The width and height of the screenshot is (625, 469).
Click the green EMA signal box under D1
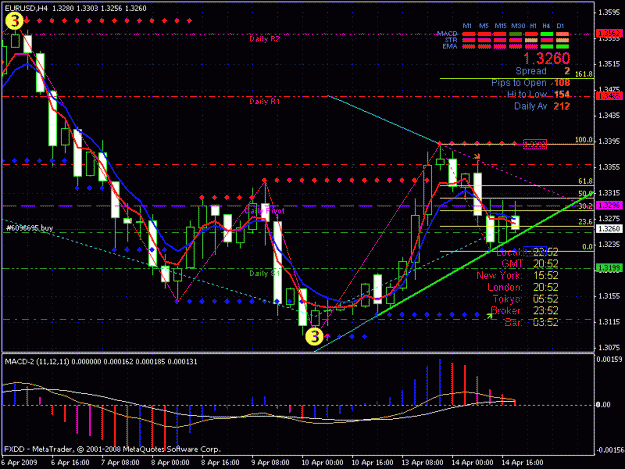[562, 47]
